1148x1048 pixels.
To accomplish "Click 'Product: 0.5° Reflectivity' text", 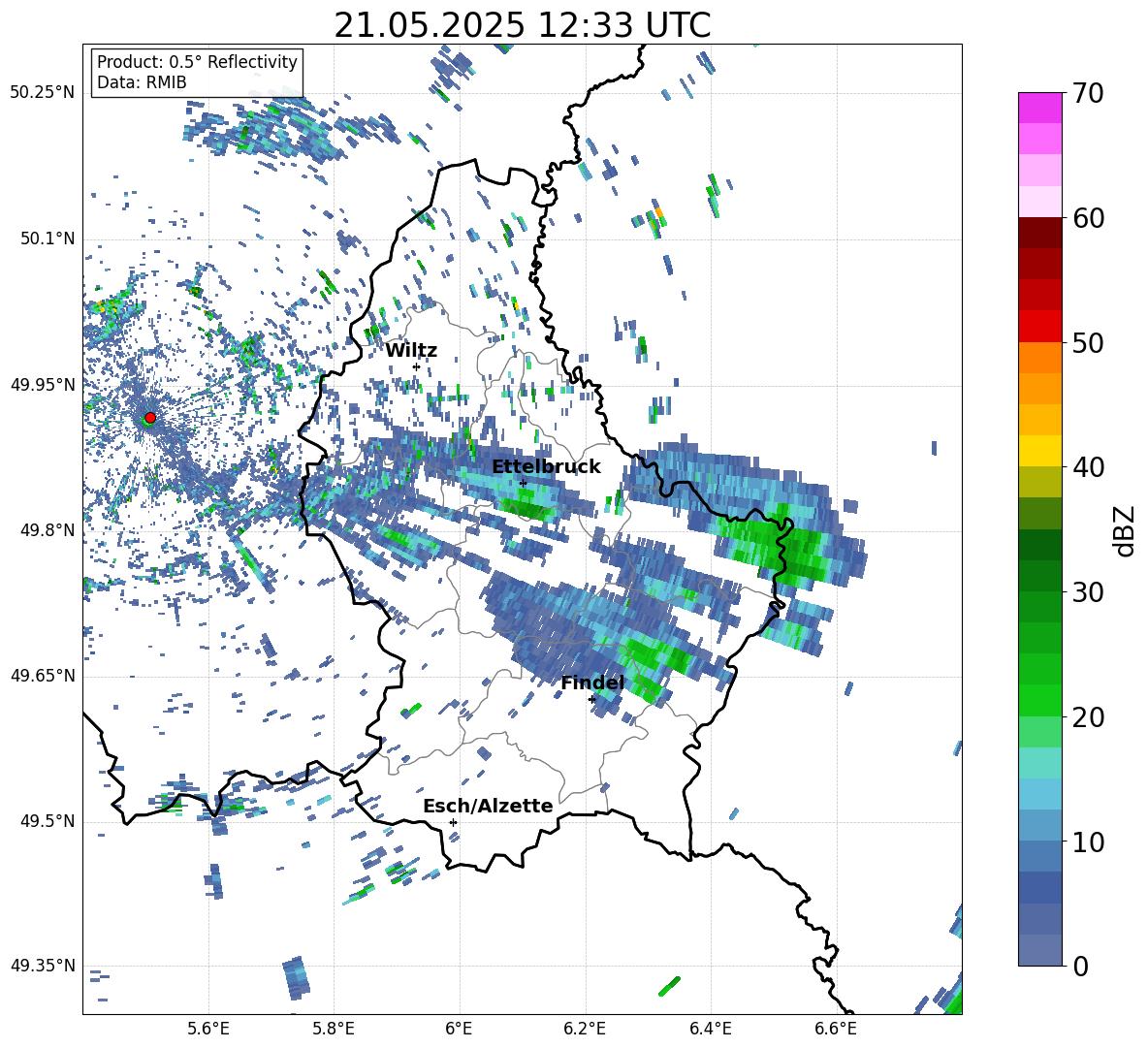I will [197, 61].
